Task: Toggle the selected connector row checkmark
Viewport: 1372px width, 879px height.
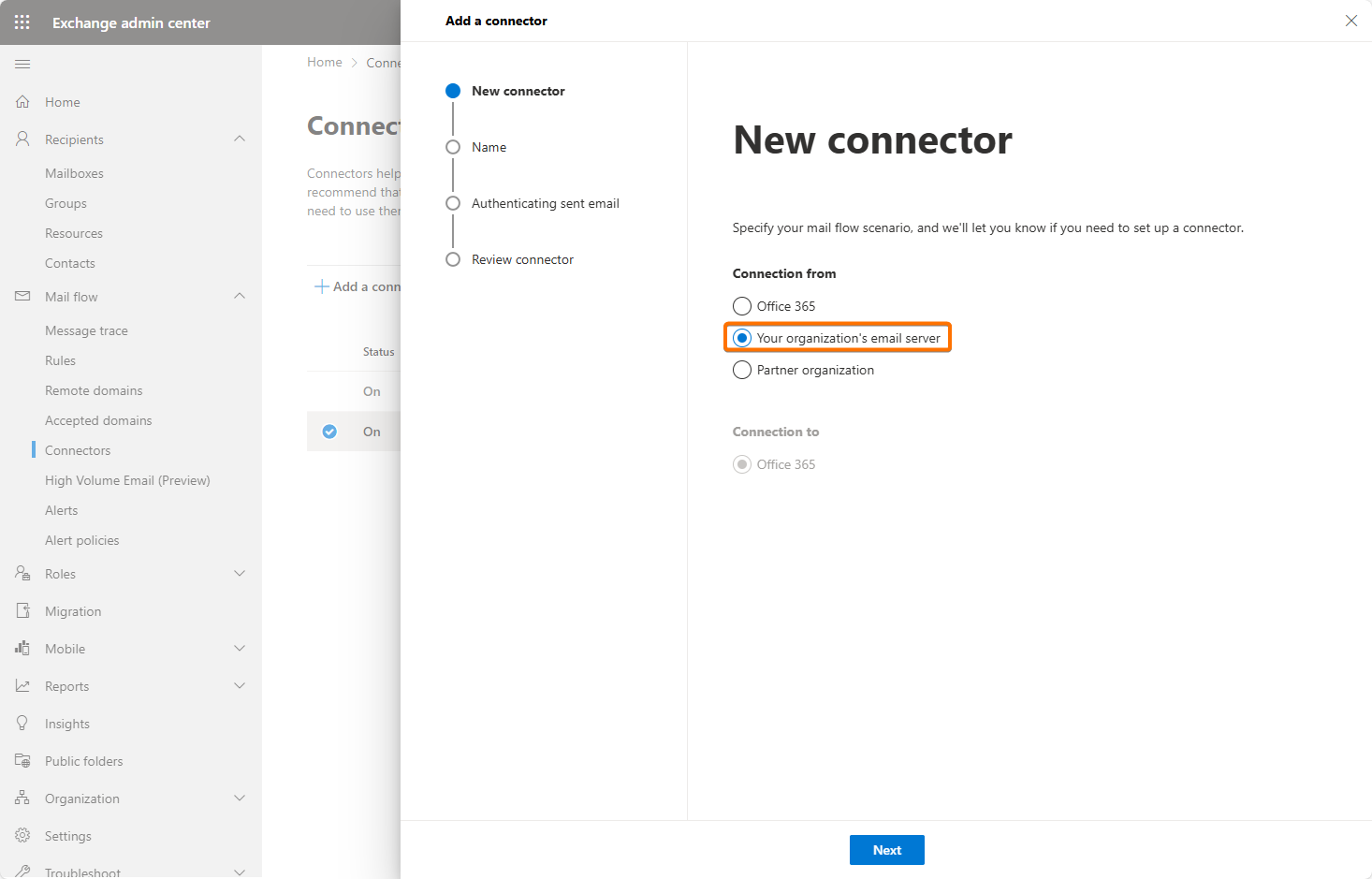Action: pos(329,432)
